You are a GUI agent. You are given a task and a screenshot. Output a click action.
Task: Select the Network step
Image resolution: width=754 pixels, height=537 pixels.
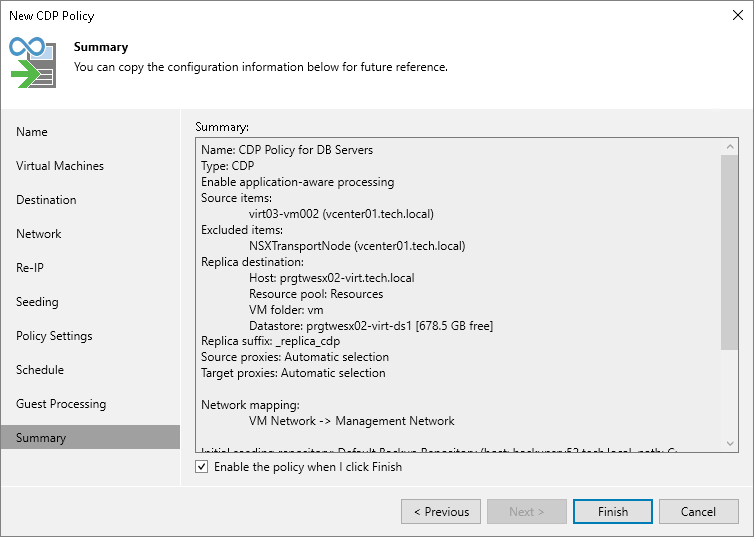[x=39, y=234]
